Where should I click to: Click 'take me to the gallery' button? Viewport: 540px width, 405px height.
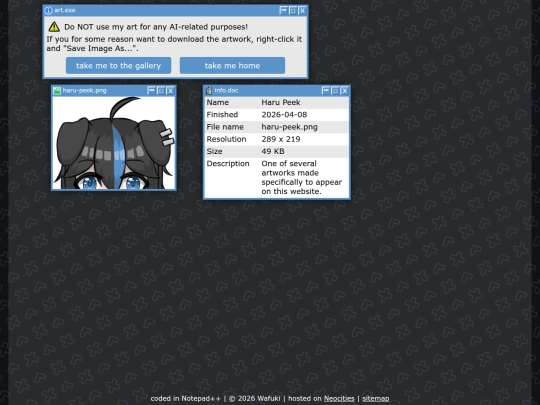(x=118, y=65)
